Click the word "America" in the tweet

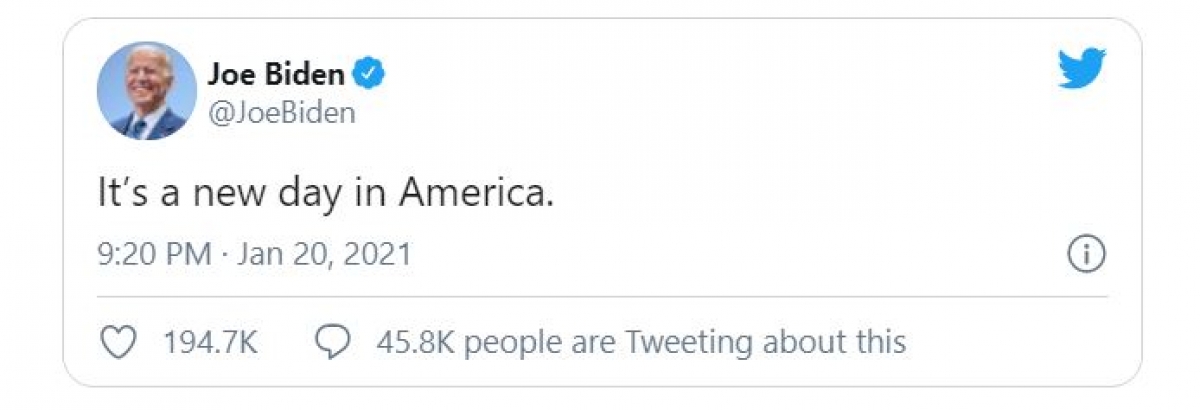475,193
